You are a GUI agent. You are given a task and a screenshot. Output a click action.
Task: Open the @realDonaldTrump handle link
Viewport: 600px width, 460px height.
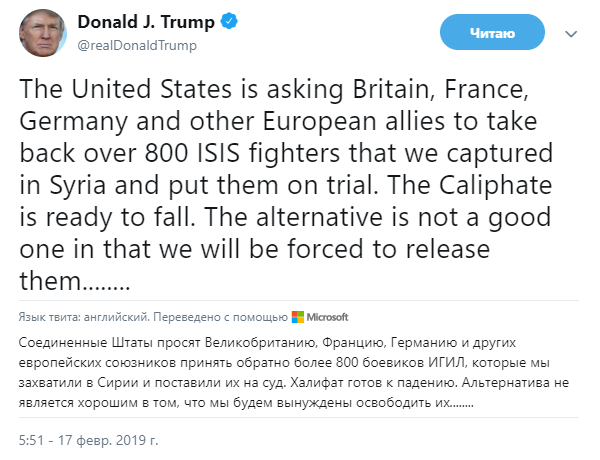click(x=129, y=45)
